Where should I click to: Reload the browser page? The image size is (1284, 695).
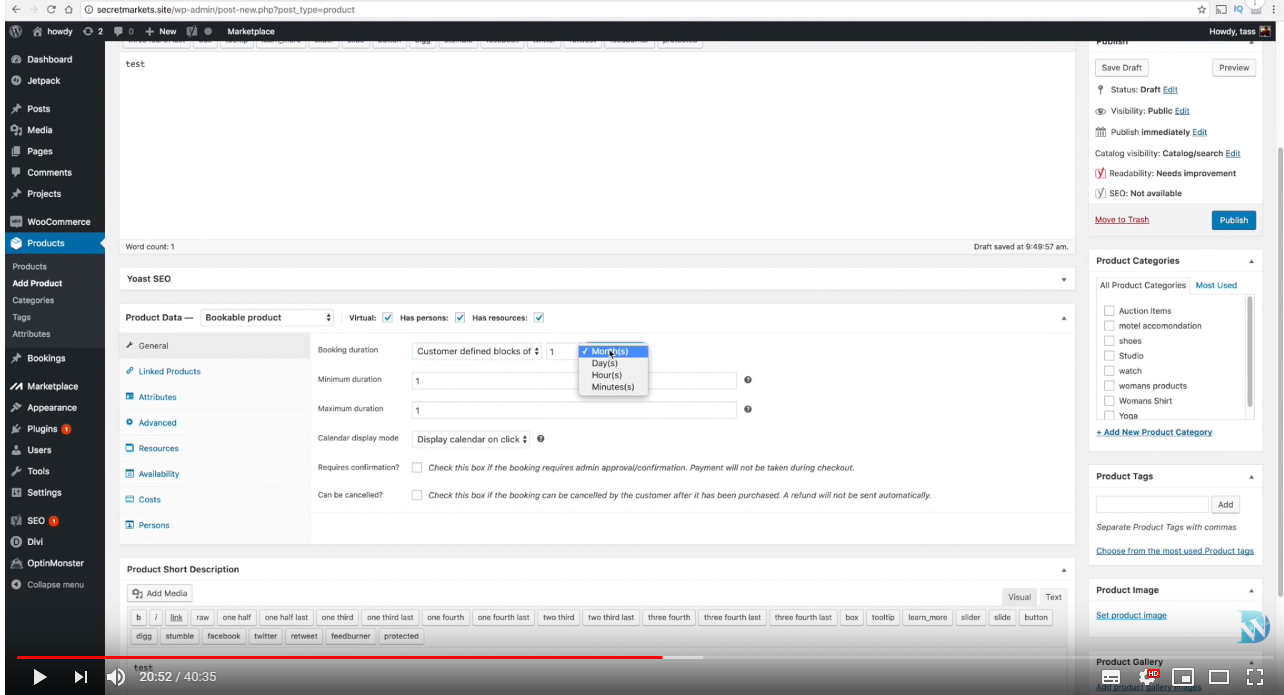click(50, 9)
